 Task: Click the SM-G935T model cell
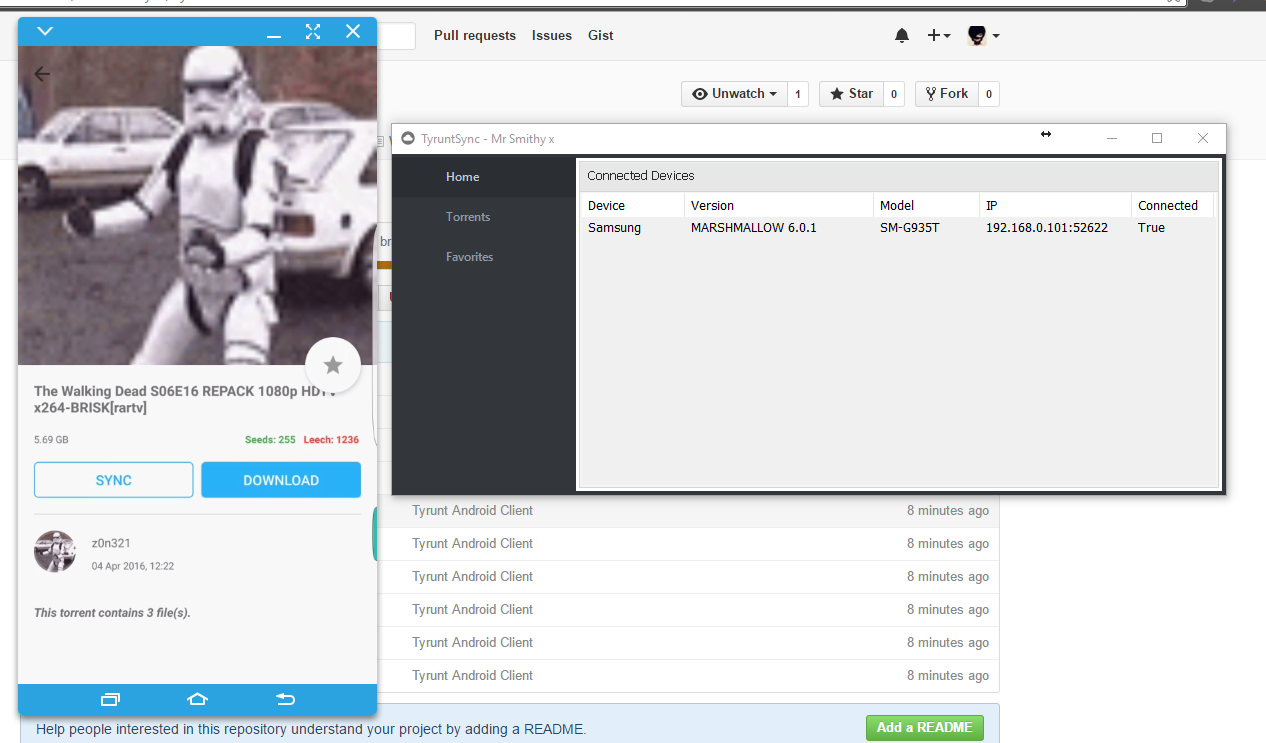point(909,228)
